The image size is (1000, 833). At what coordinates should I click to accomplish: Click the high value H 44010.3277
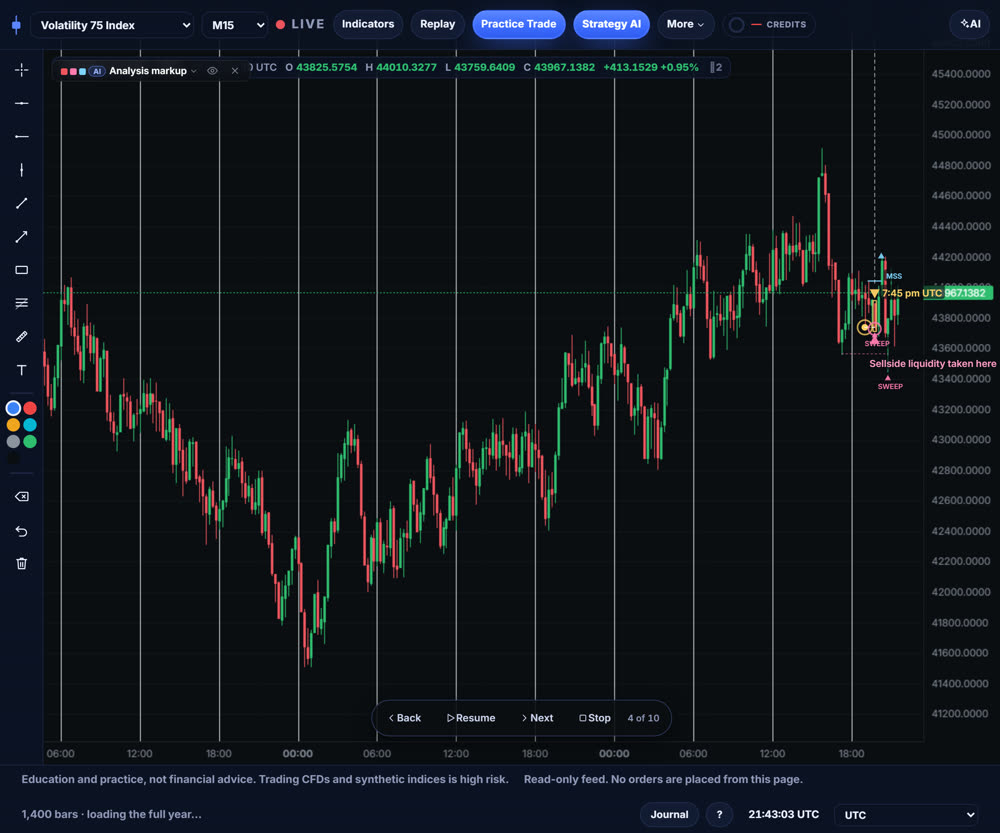[401, 67]
